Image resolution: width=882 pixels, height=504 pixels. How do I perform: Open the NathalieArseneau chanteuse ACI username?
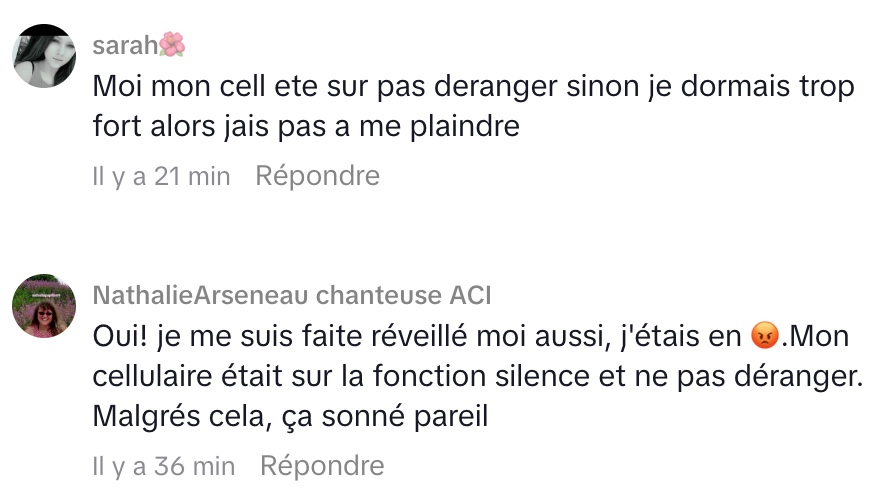pos(291,296)
